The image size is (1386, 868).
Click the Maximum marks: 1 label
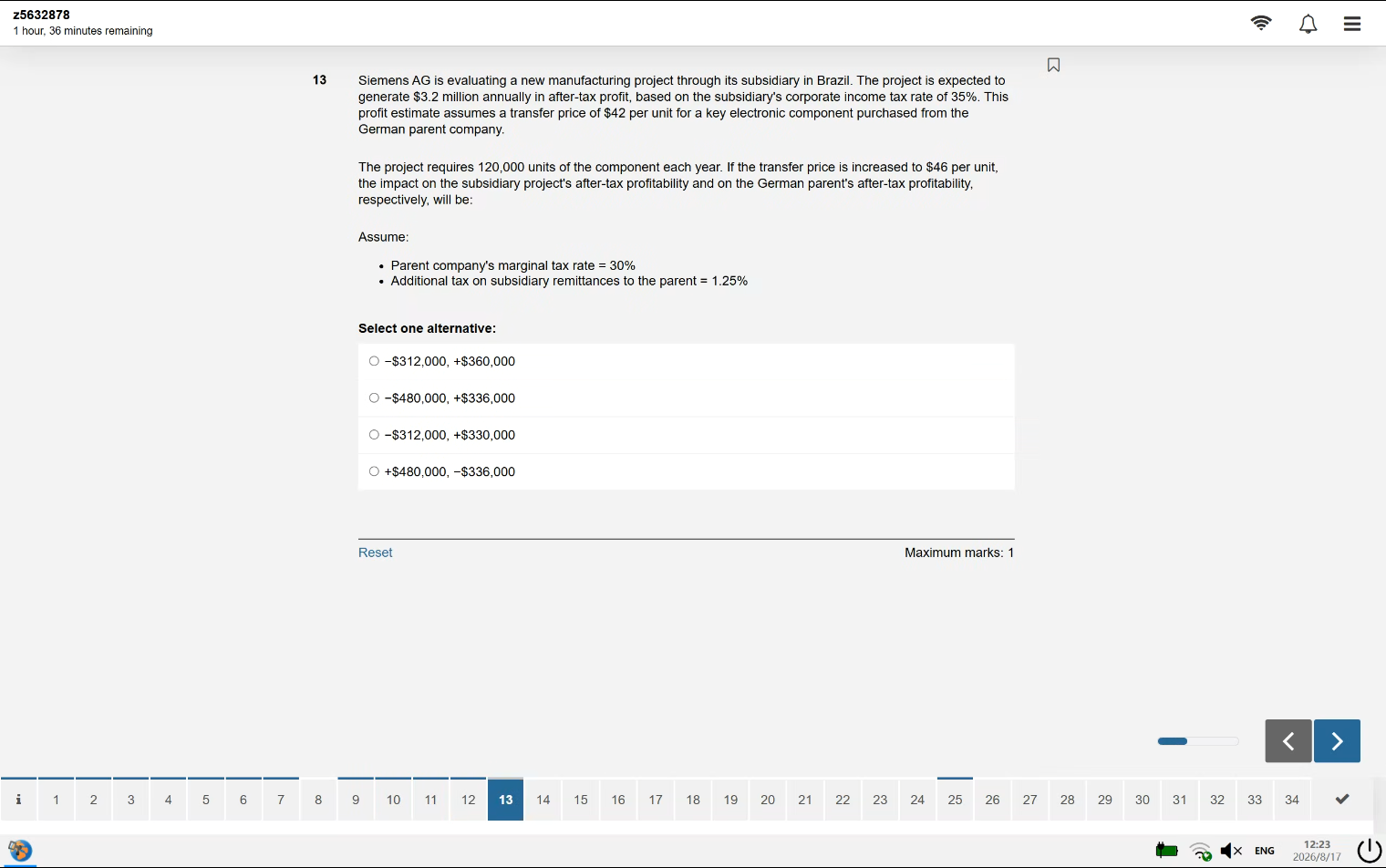tap(959, 553)
